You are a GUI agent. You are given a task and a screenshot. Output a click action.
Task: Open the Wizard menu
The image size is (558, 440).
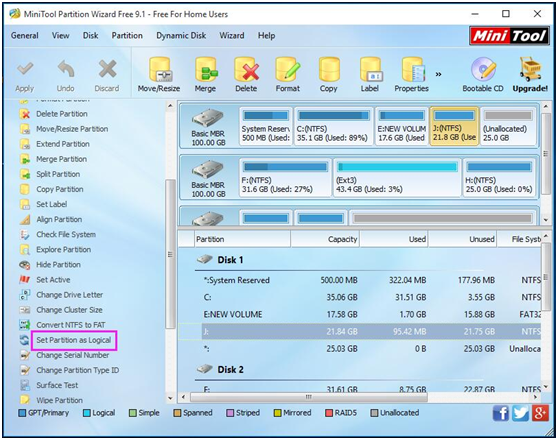click(232, 36)
